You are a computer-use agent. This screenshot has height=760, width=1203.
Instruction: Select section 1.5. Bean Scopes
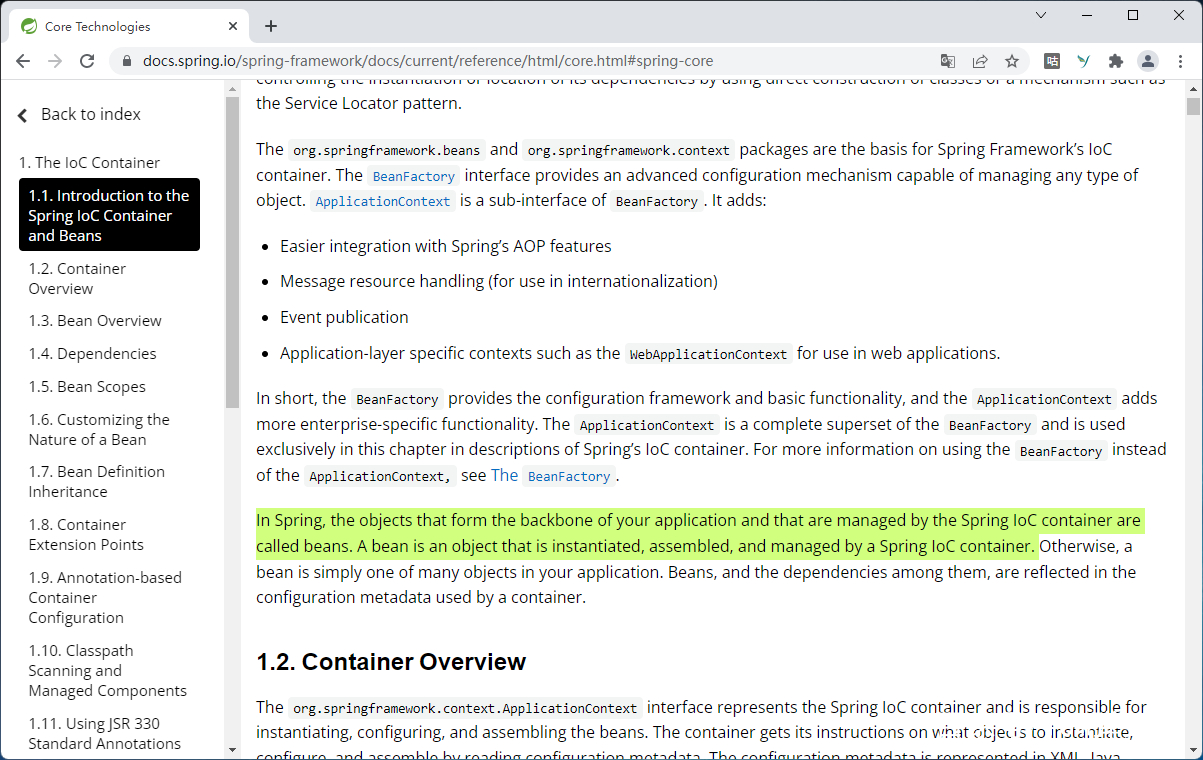pos(87,386)
